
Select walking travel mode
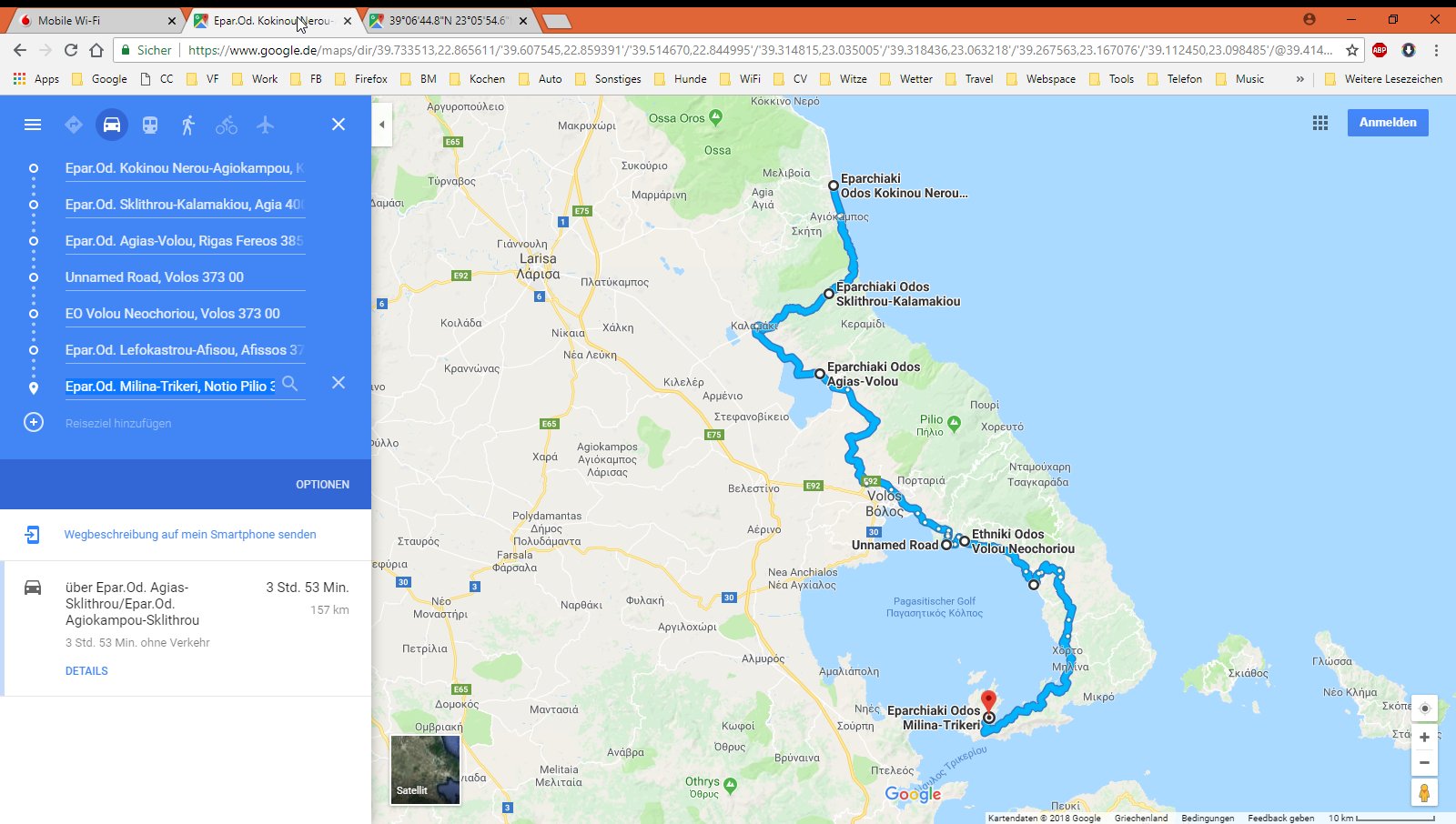tap(188, 125)
